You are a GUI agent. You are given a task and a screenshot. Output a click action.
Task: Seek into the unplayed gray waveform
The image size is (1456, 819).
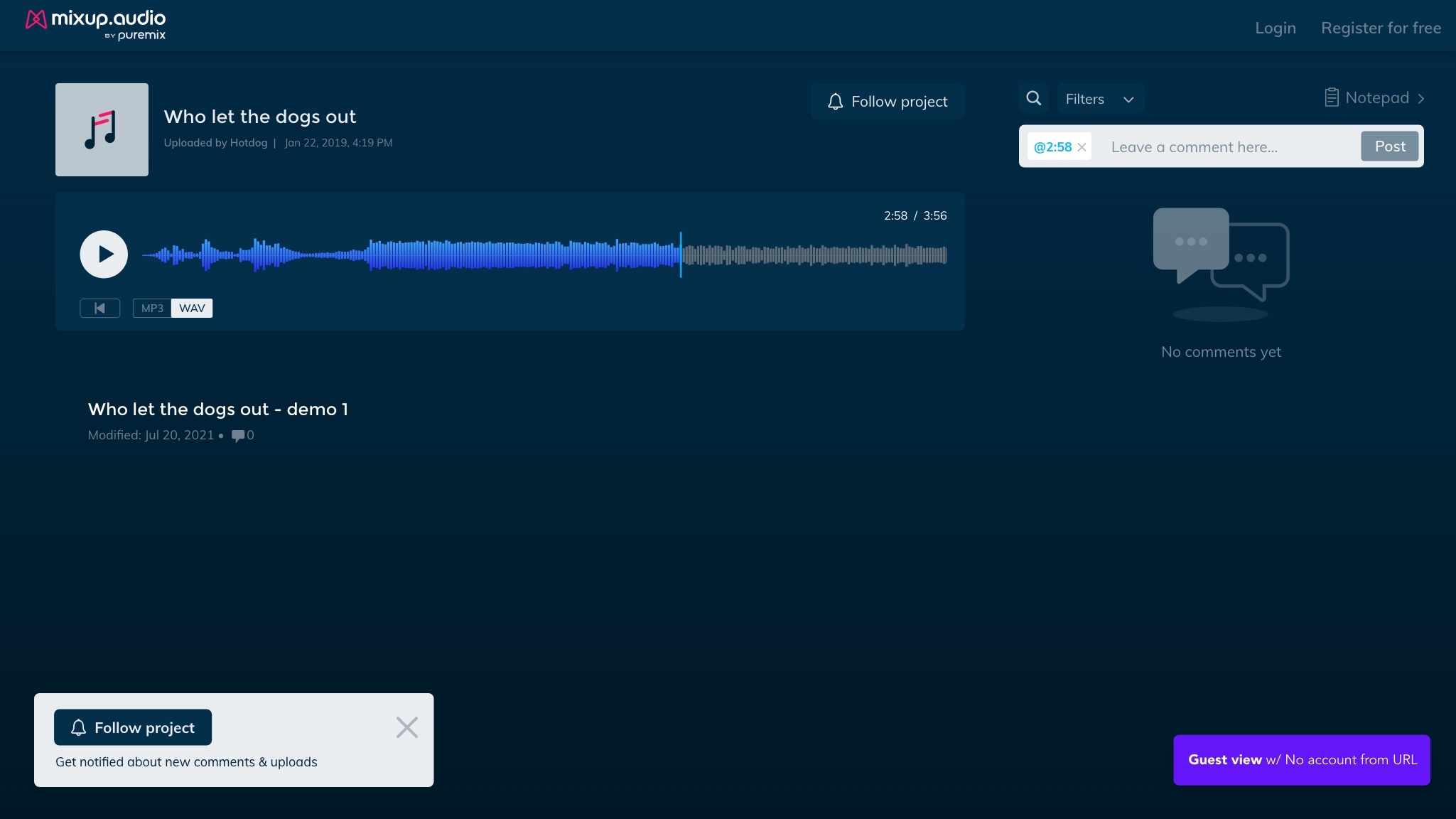click(814, 255)
